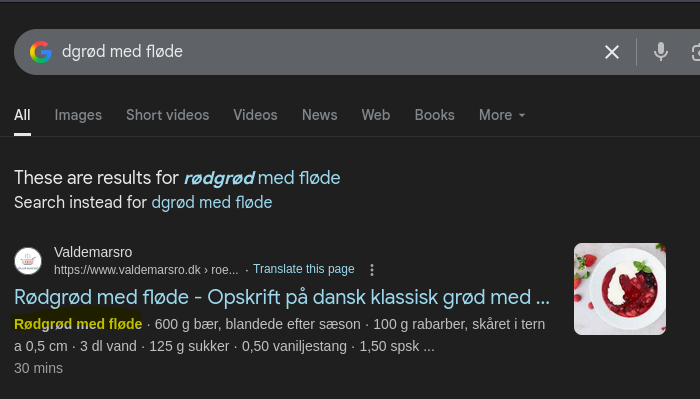The image size is (700, 399).
Task: Clear the search text with X
Action: [612, 52]
